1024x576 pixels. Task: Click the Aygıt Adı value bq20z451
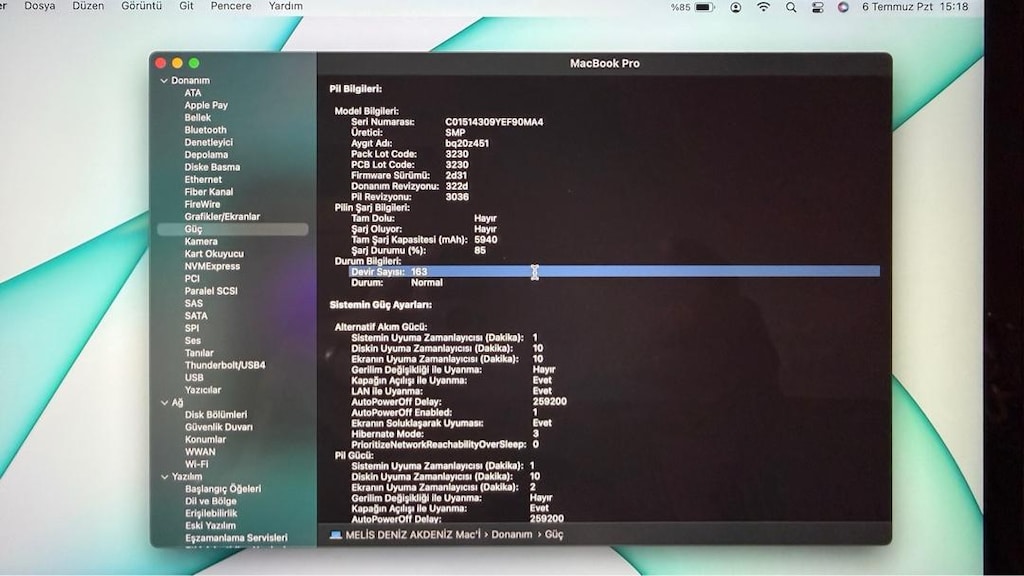pos(467,144)
